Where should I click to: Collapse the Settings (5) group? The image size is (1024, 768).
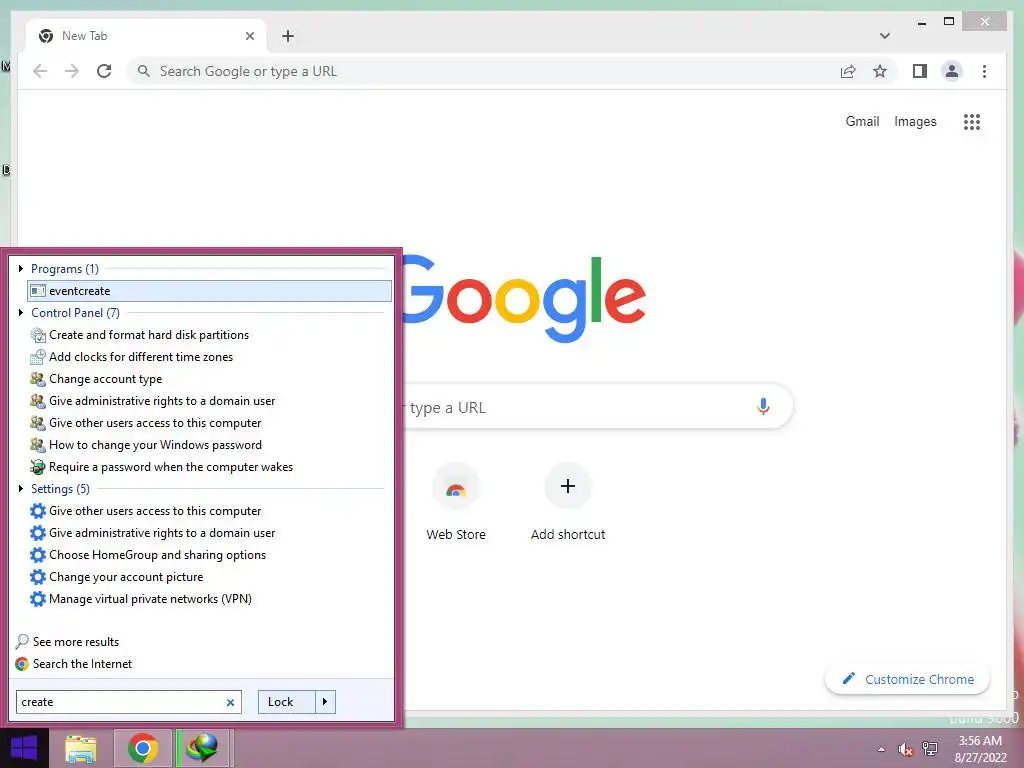click(21, 488)
